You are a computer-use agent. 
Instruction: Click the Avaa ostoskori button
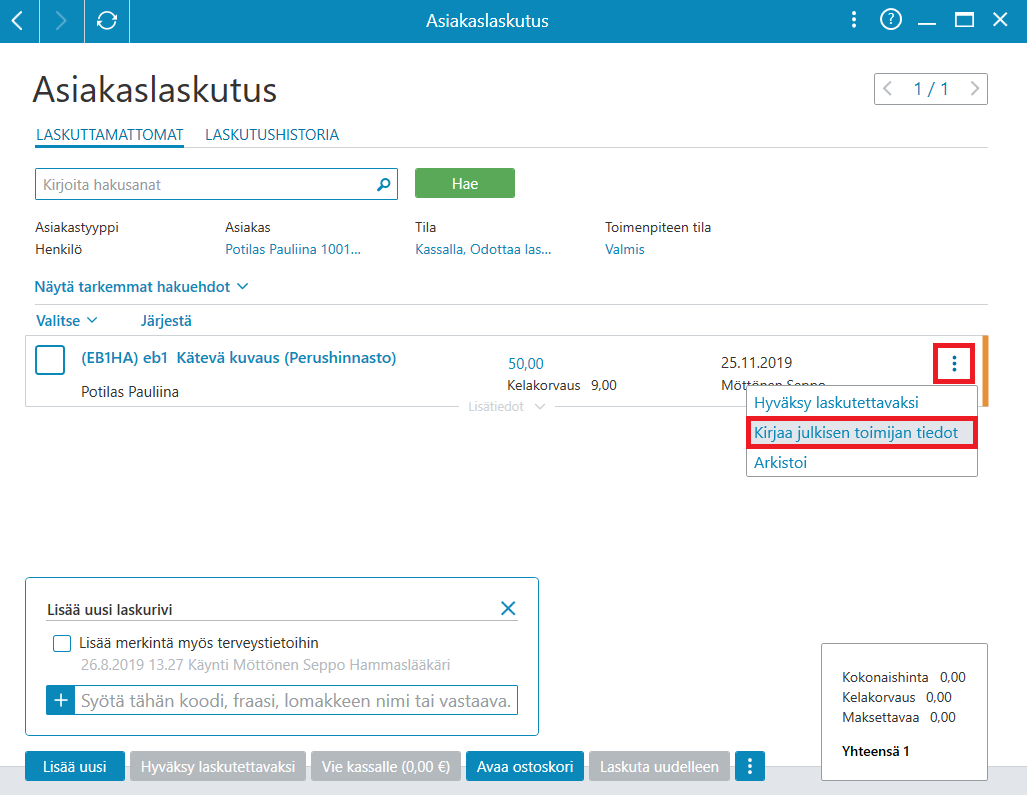coord(525,766)
